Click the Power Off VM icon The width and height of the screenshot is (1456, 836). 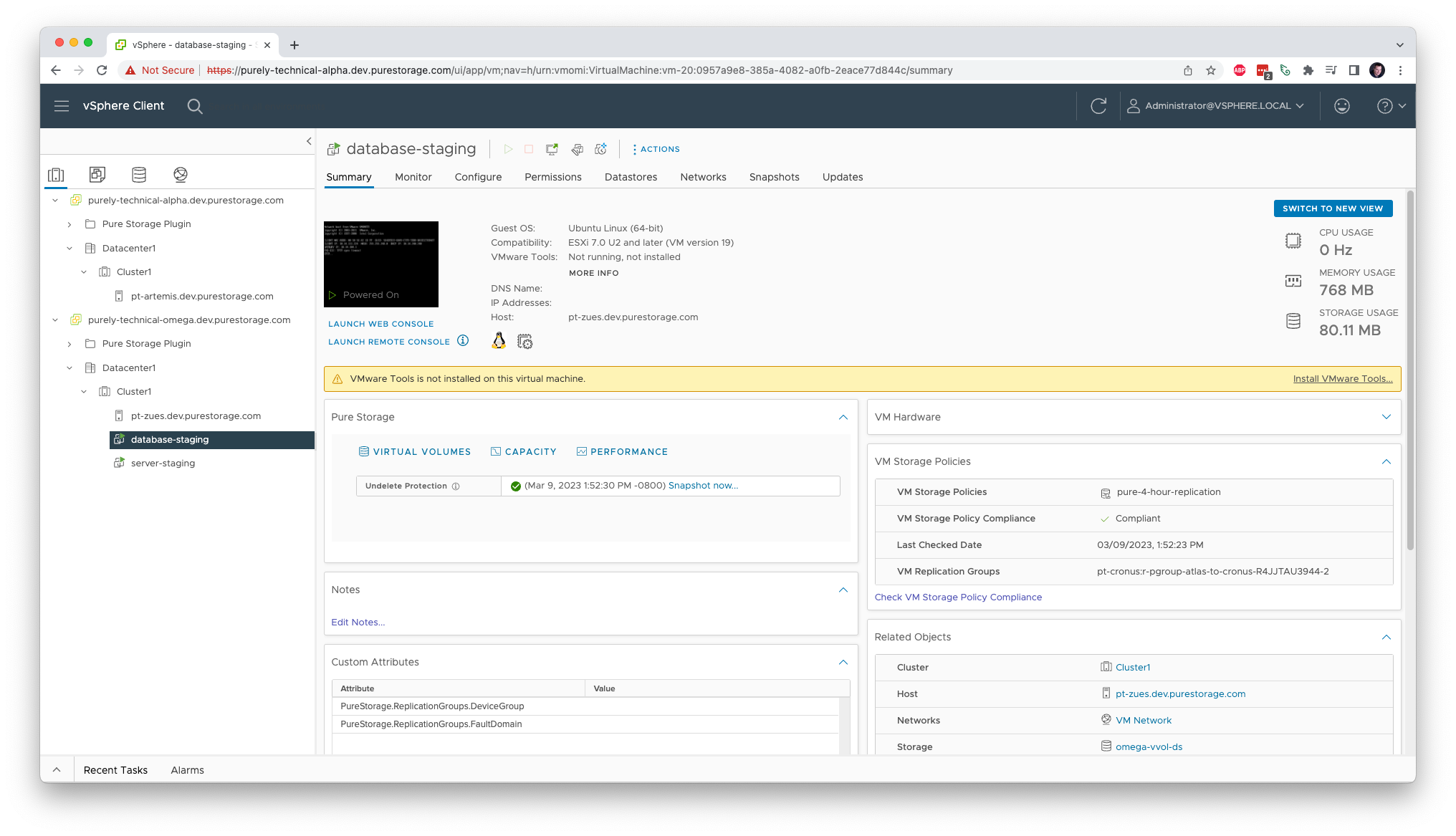pyautogui.click(x=529, y=149)
